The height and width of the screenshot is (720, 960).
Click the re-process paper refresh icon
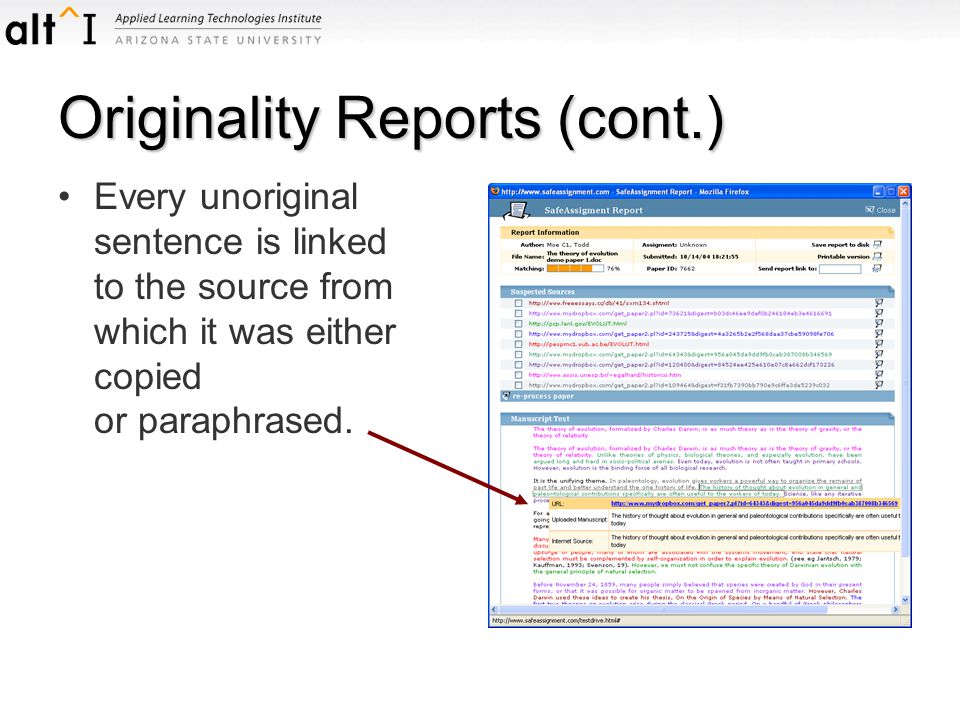coord(506,396)
